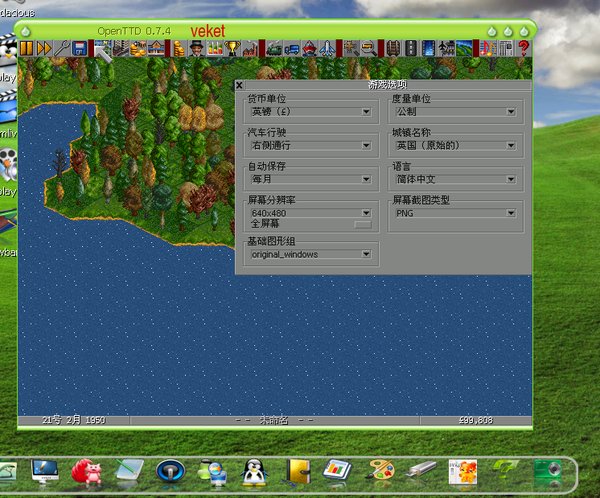Toggle the 全屏幕 fullscreen button
Viewport: 600px width, 498px height.
click(363, 224)
